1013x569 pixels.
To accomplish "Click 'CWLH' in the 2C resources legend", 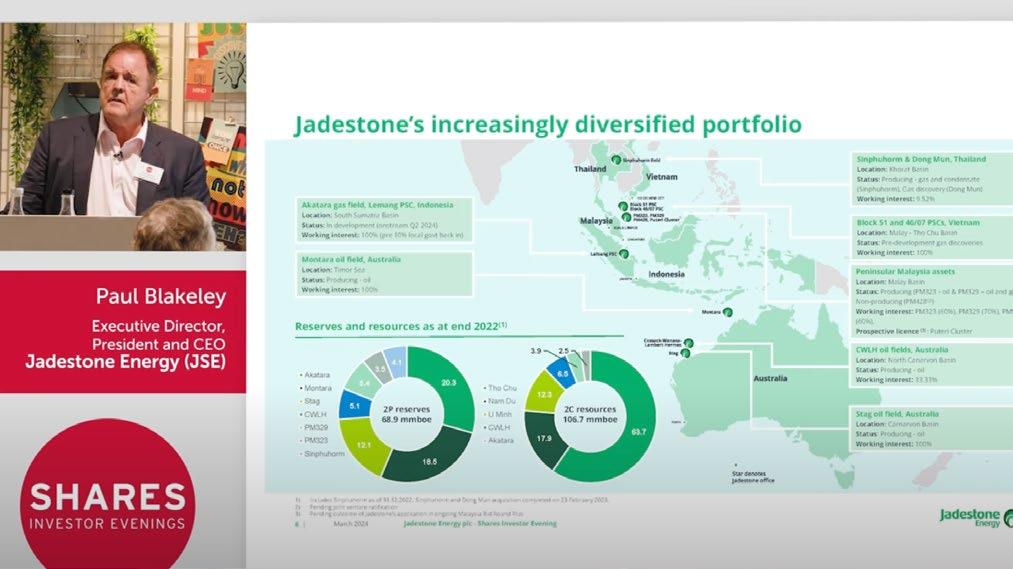I will tap(499, 428).
